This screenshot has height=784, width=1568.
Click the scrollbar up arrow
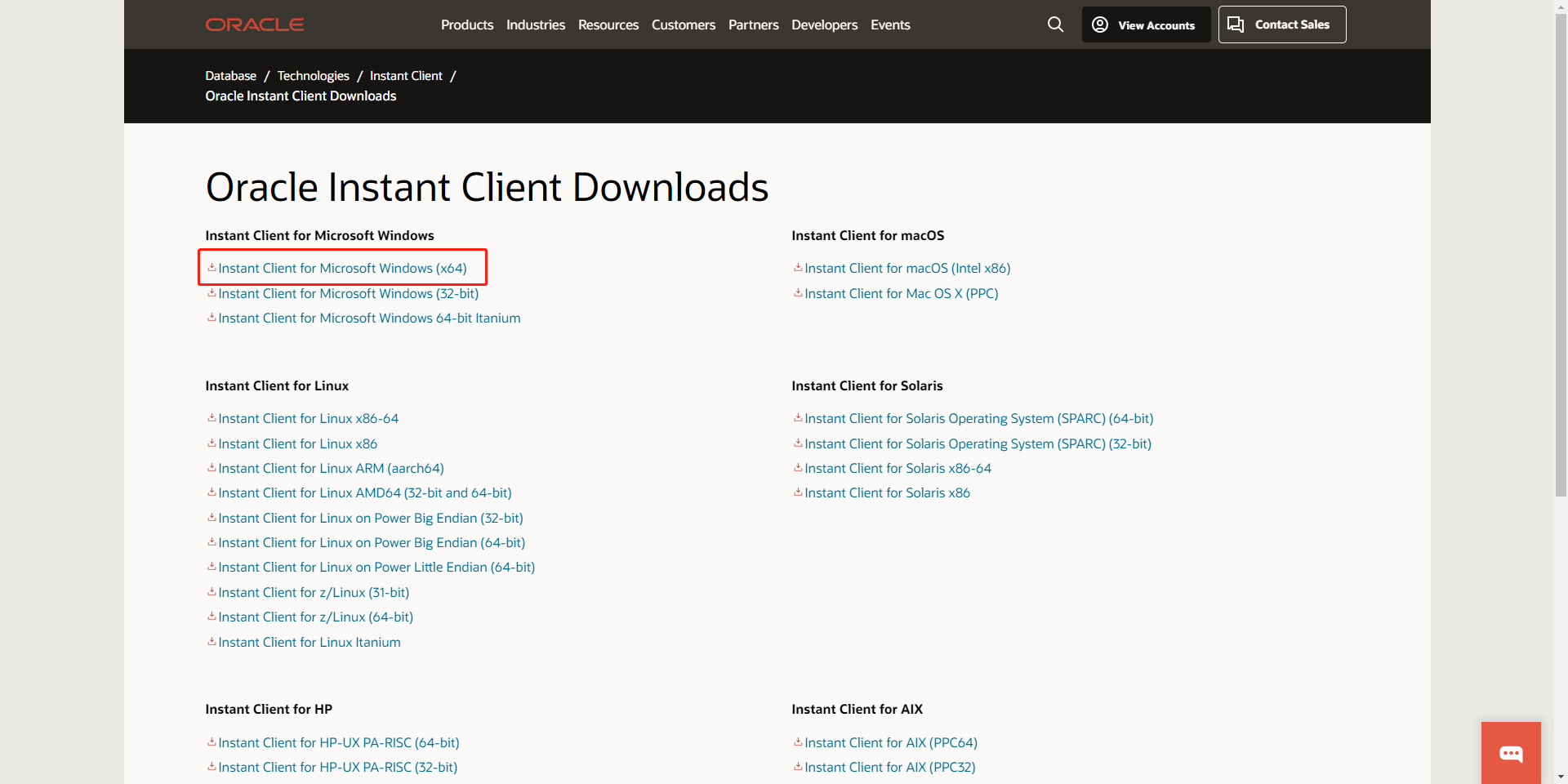pyautogui.click(x=1561, y=7)
